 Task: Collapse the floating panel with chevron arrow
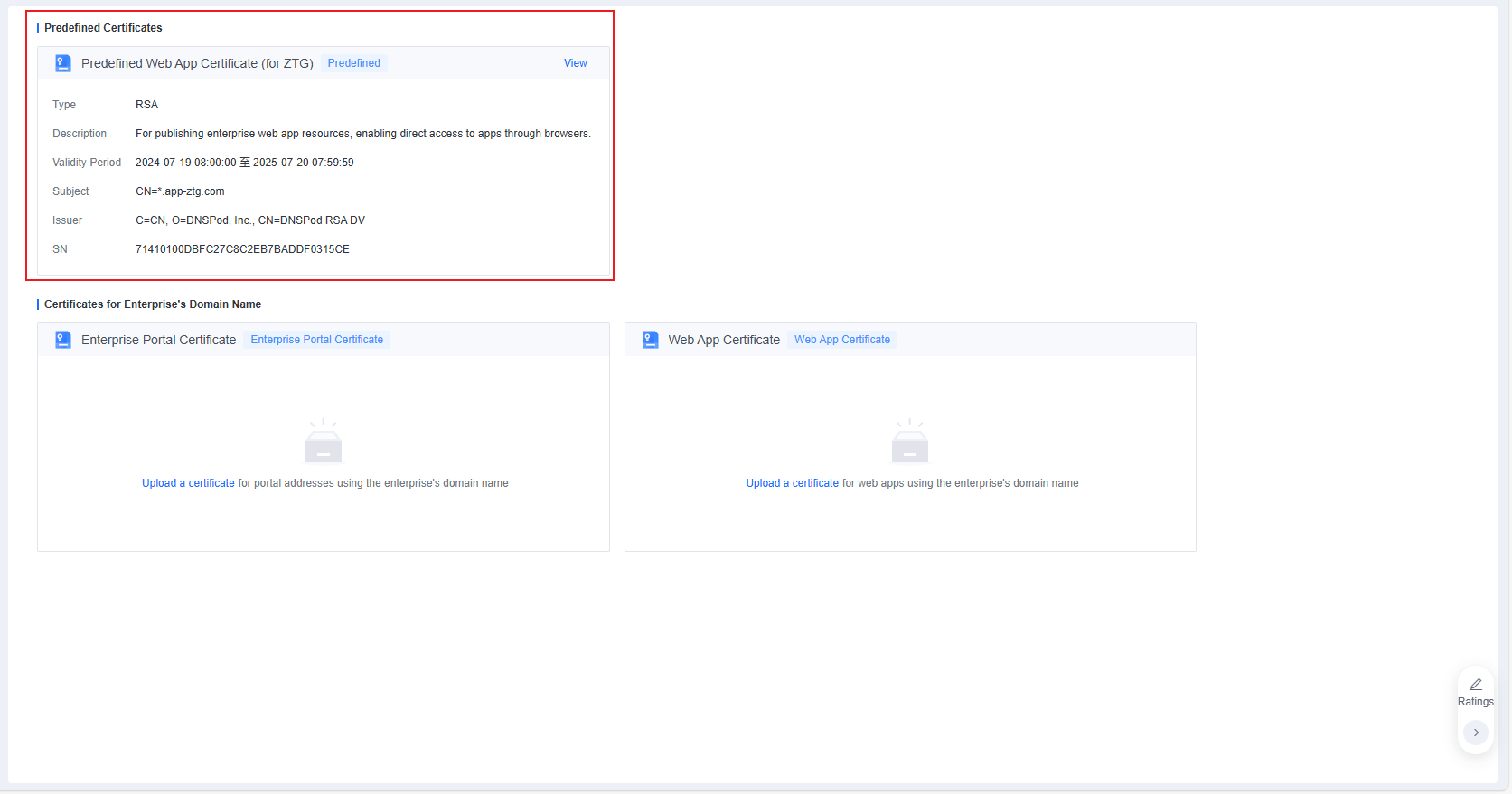pos(1476,733)
